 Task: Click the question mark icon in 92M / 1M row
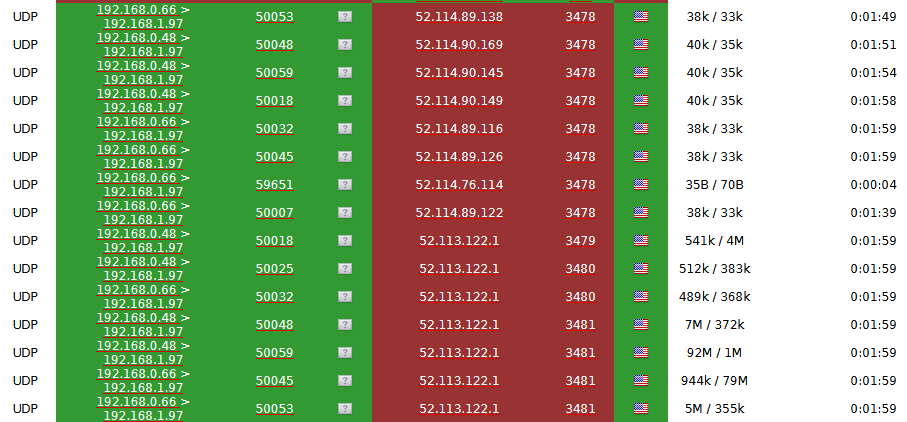click(345, 353)
